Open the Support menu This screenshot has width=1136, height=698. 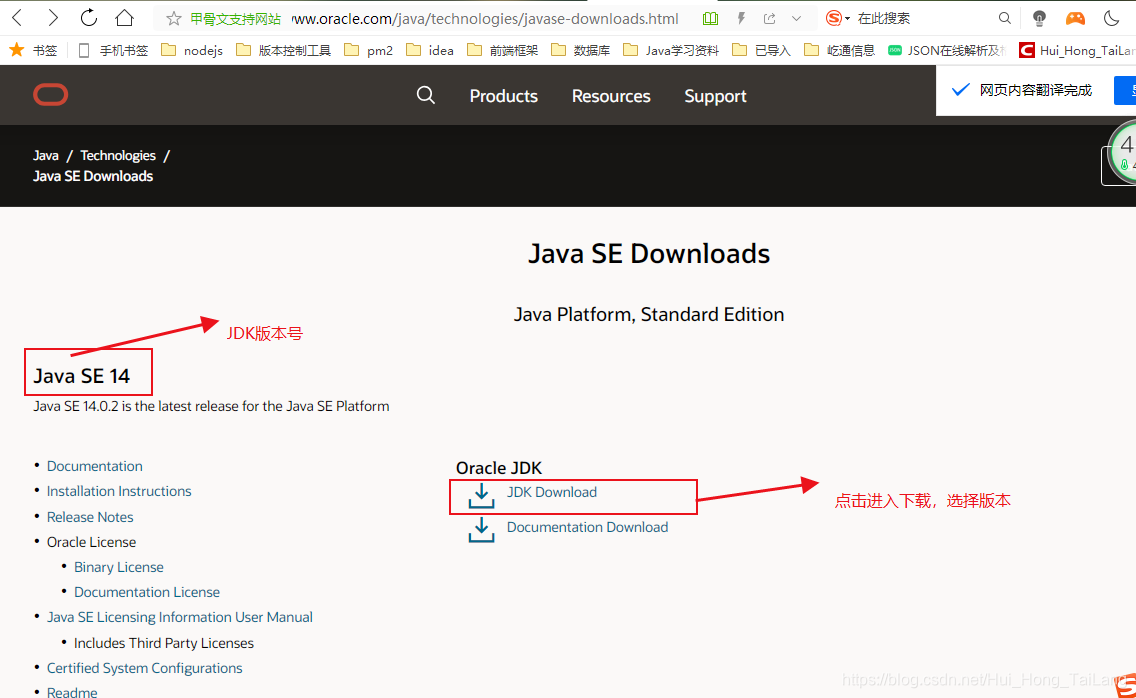(715, 96)
